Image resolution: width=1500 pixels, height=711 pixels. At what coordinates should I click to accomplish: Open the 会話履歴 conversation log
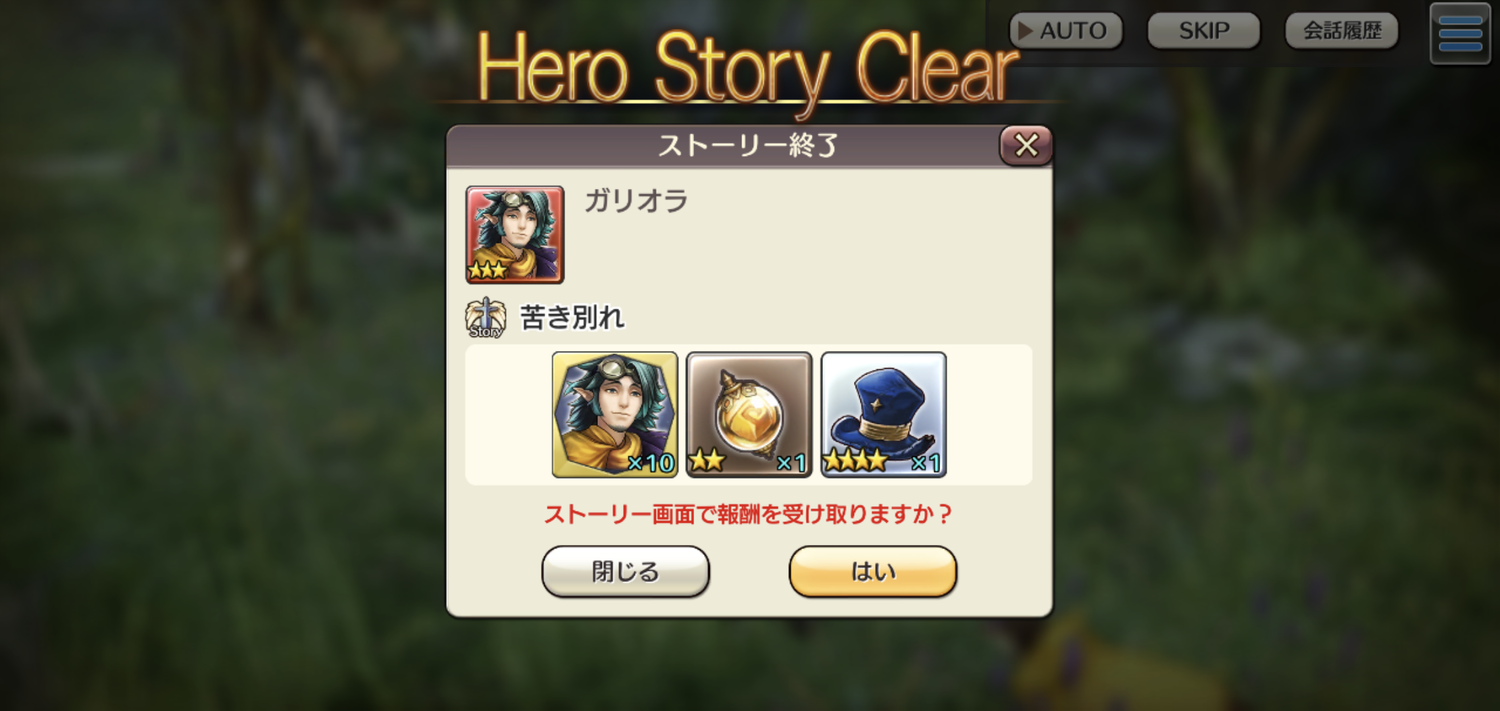[1342, 31]
